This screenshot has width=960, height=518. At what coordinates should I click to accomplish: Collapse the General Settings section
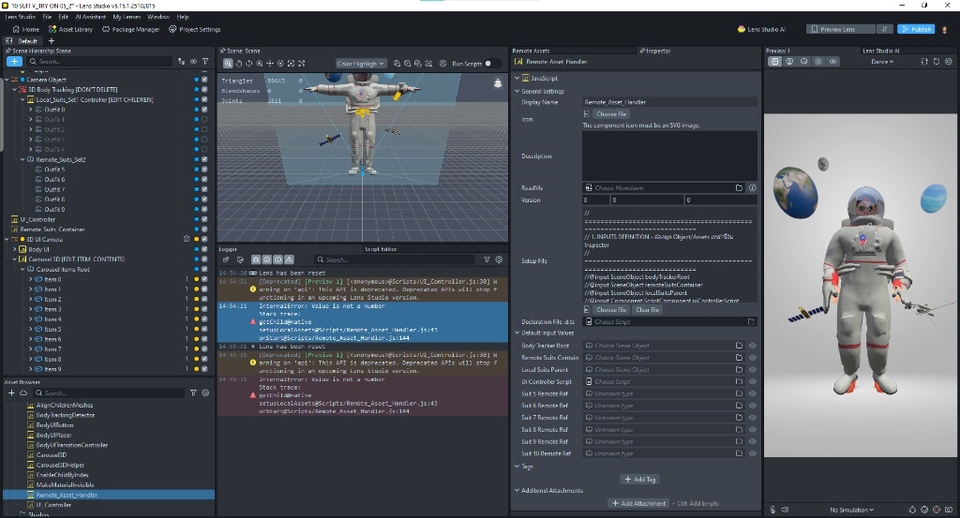(517, 91)
